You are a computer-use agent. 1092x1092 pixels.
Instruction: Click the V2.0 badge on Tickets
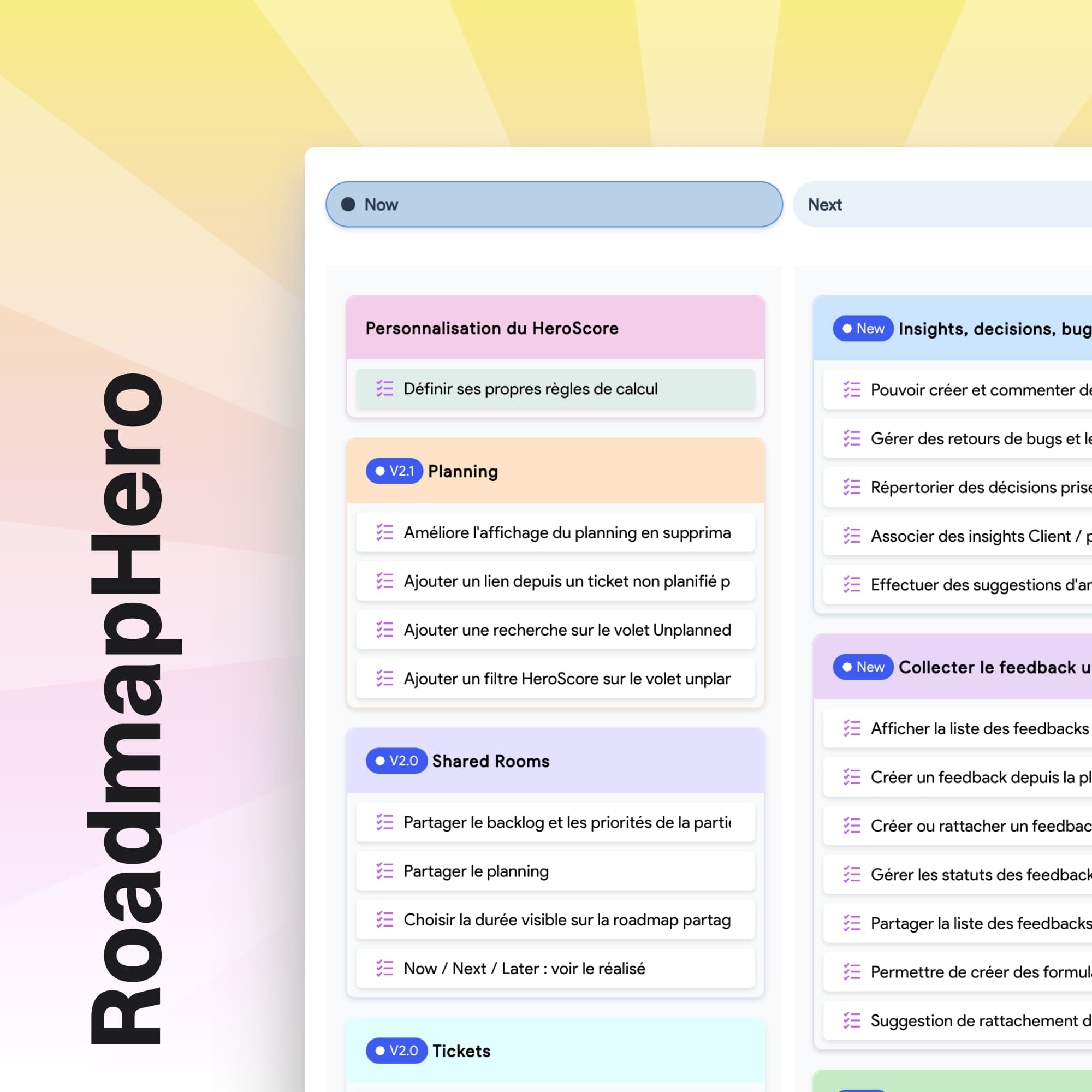(x=396, y=1050)
